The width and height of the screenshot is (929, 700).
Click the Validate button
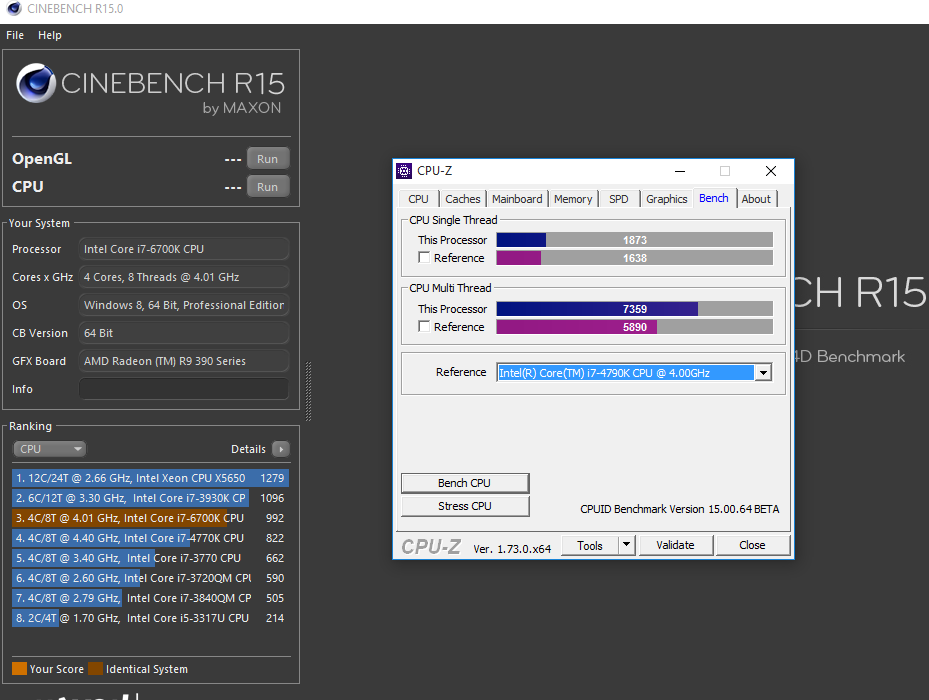click(x=675, y=545)
